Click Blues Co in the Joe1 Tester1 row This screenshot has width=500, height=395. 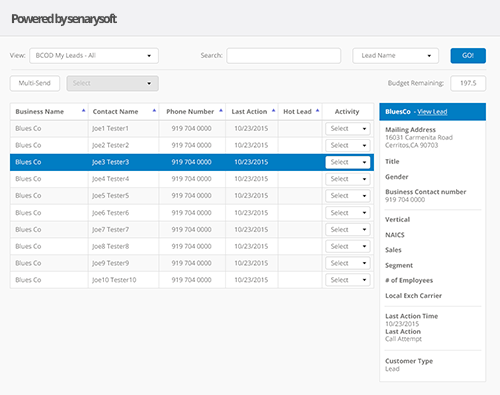pos(28,129)
